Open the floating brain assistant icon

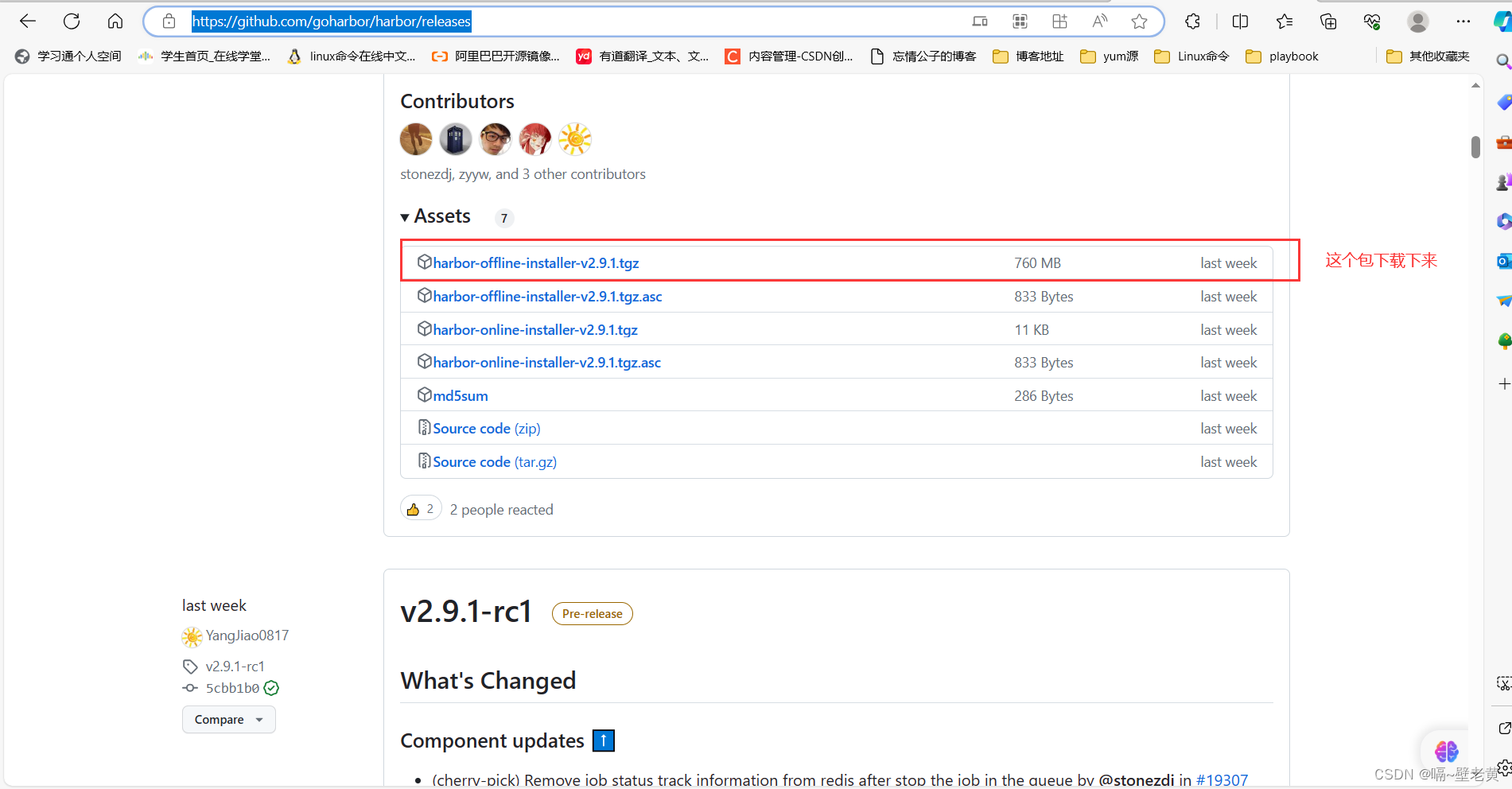tap(1446, 751)
